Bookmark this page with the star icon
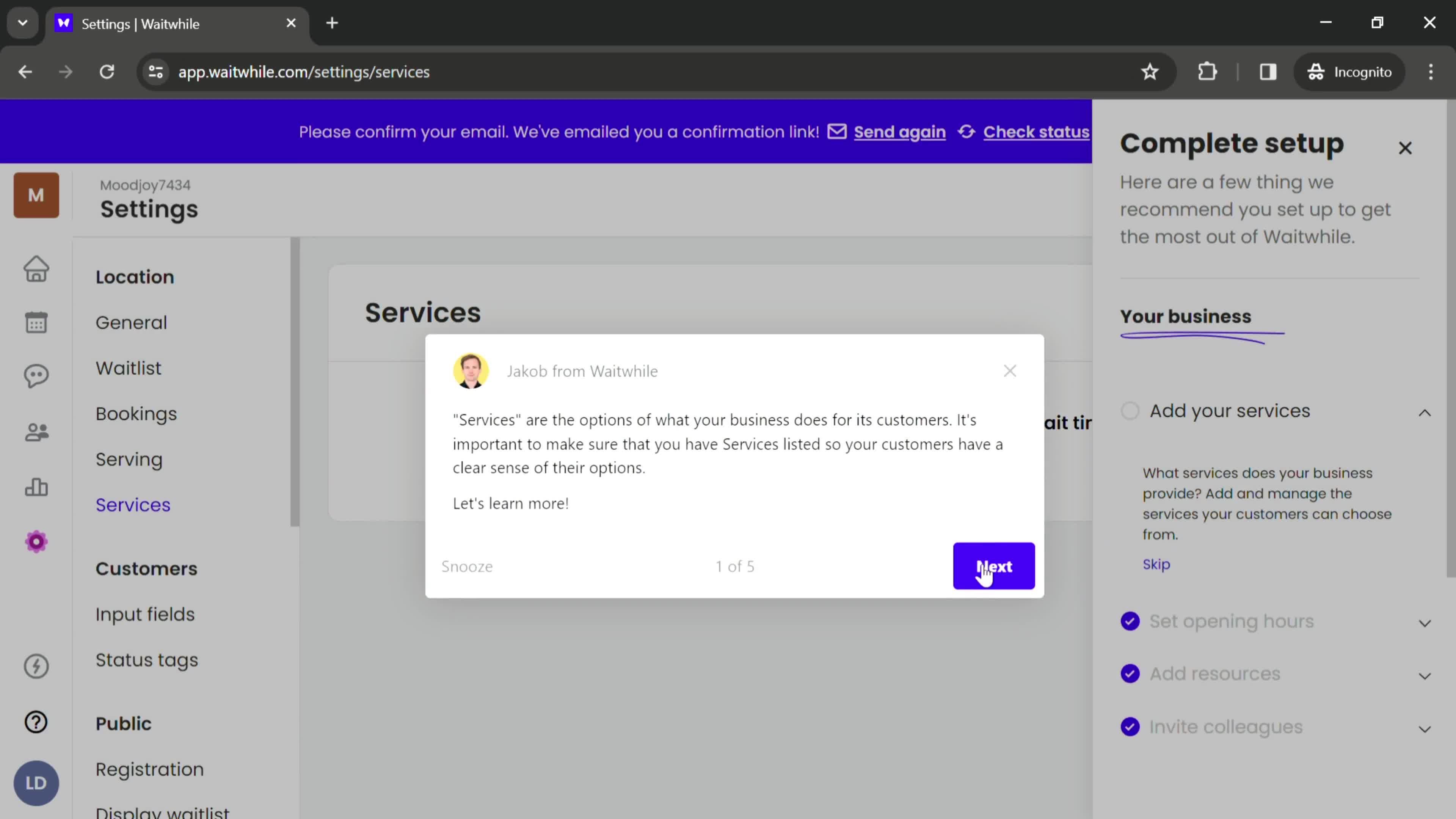The height and width of the screenshot is (819, 1456). coord(1150,72)
